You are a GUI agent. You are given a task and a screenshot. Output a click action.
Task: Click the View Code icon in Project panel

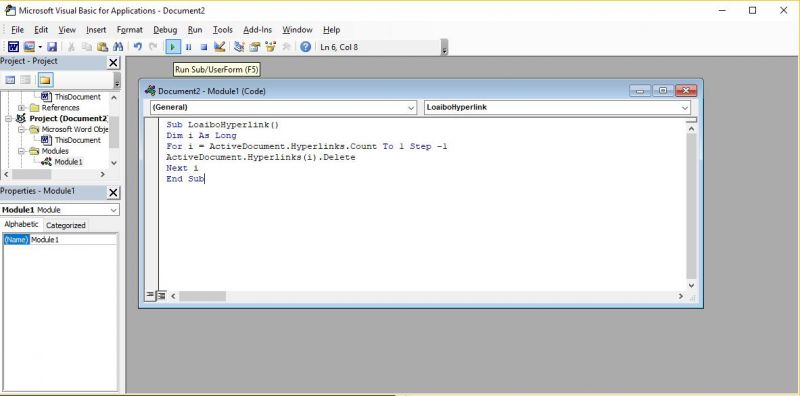click(x=10, y=80)
